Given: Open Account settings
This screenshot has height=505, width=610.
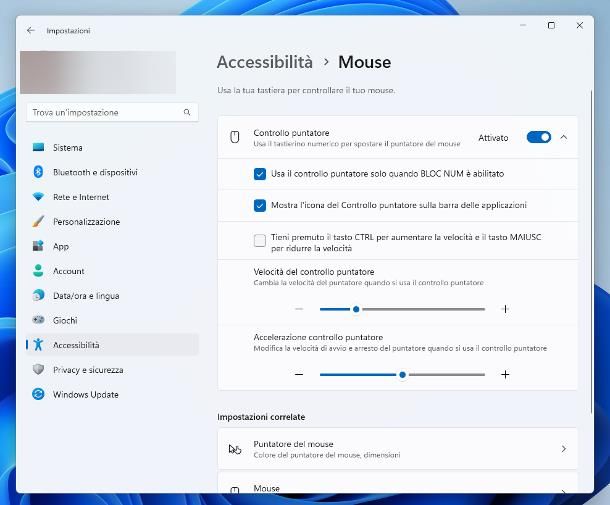Looking at the screenshot, I should [x=112, y=271].
